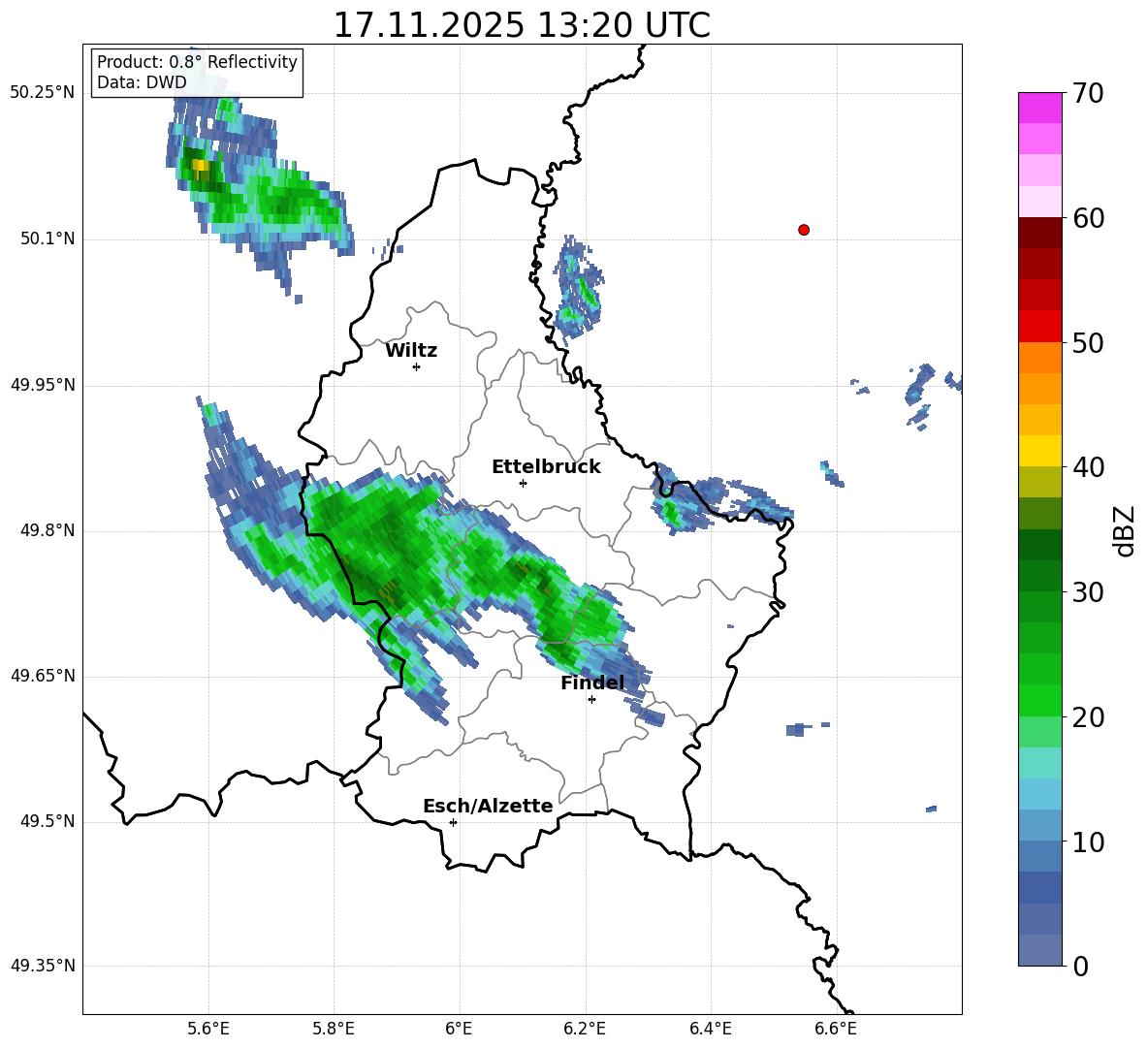Click the colorbar tick label 30
Screen dimensions: 1148x1048
click(1088, 592)
